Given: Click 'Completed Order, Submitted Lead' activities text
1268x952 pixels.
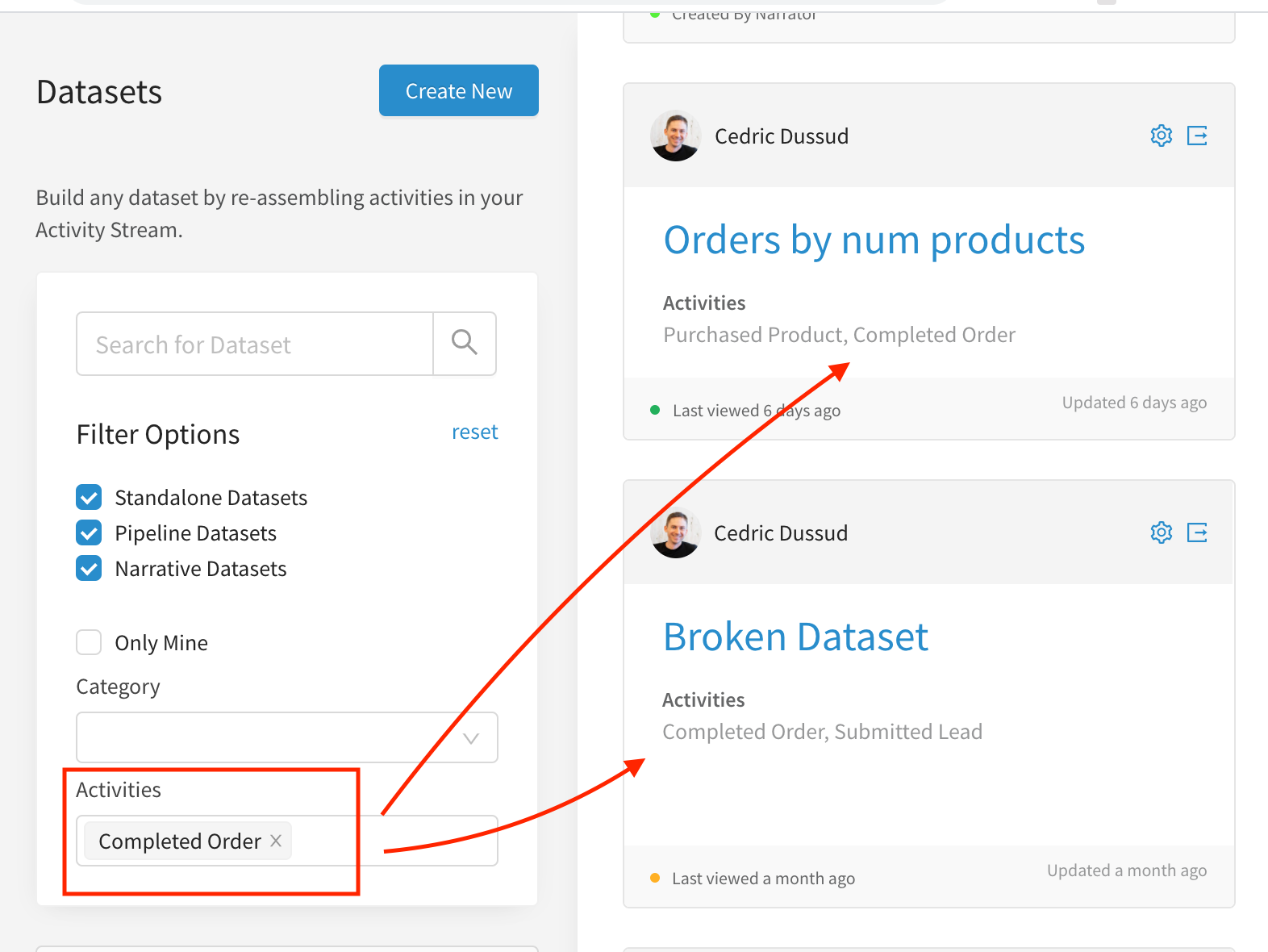Looking at the screenshot, I should (823, 732).
